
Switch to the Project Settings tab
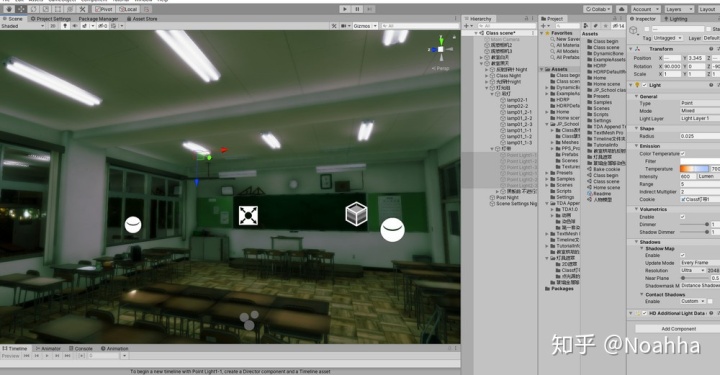(51, 19)
